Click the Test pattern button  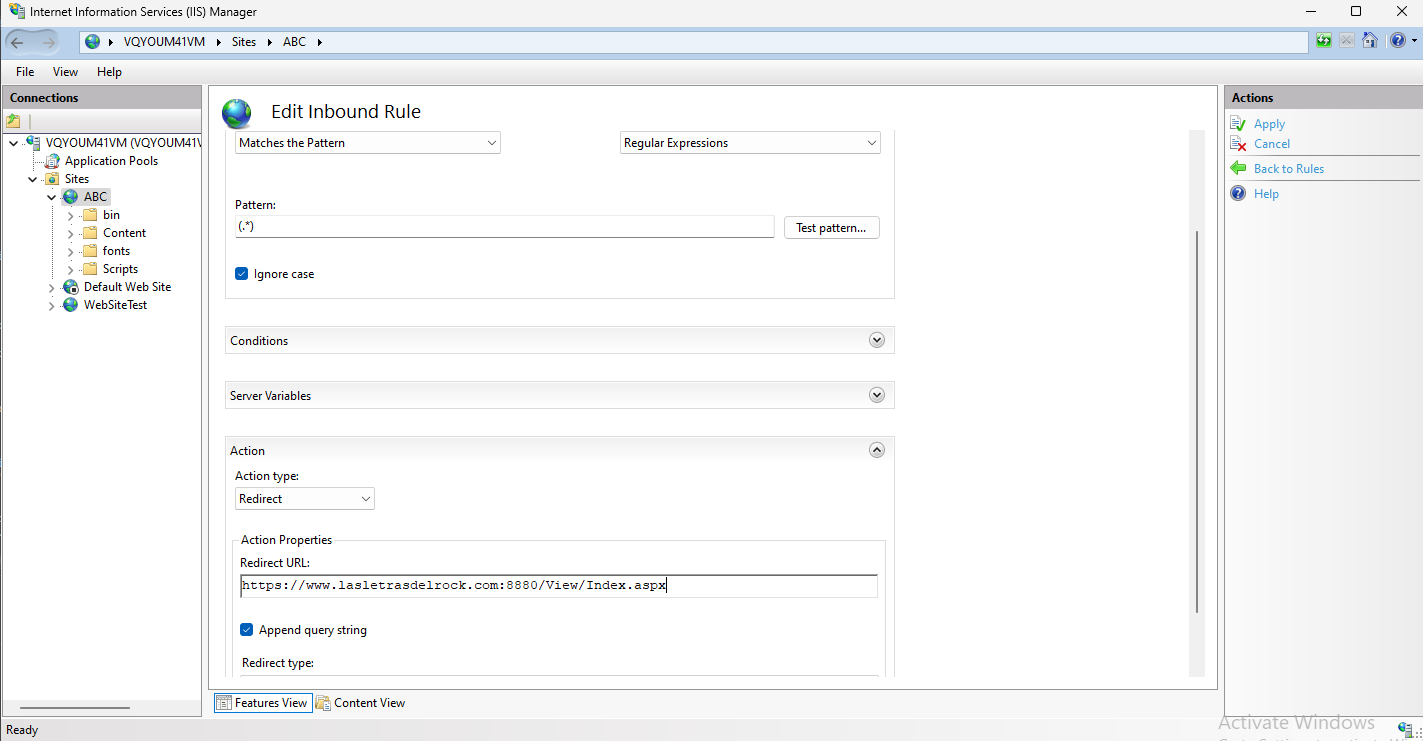[x=832, y=228]
